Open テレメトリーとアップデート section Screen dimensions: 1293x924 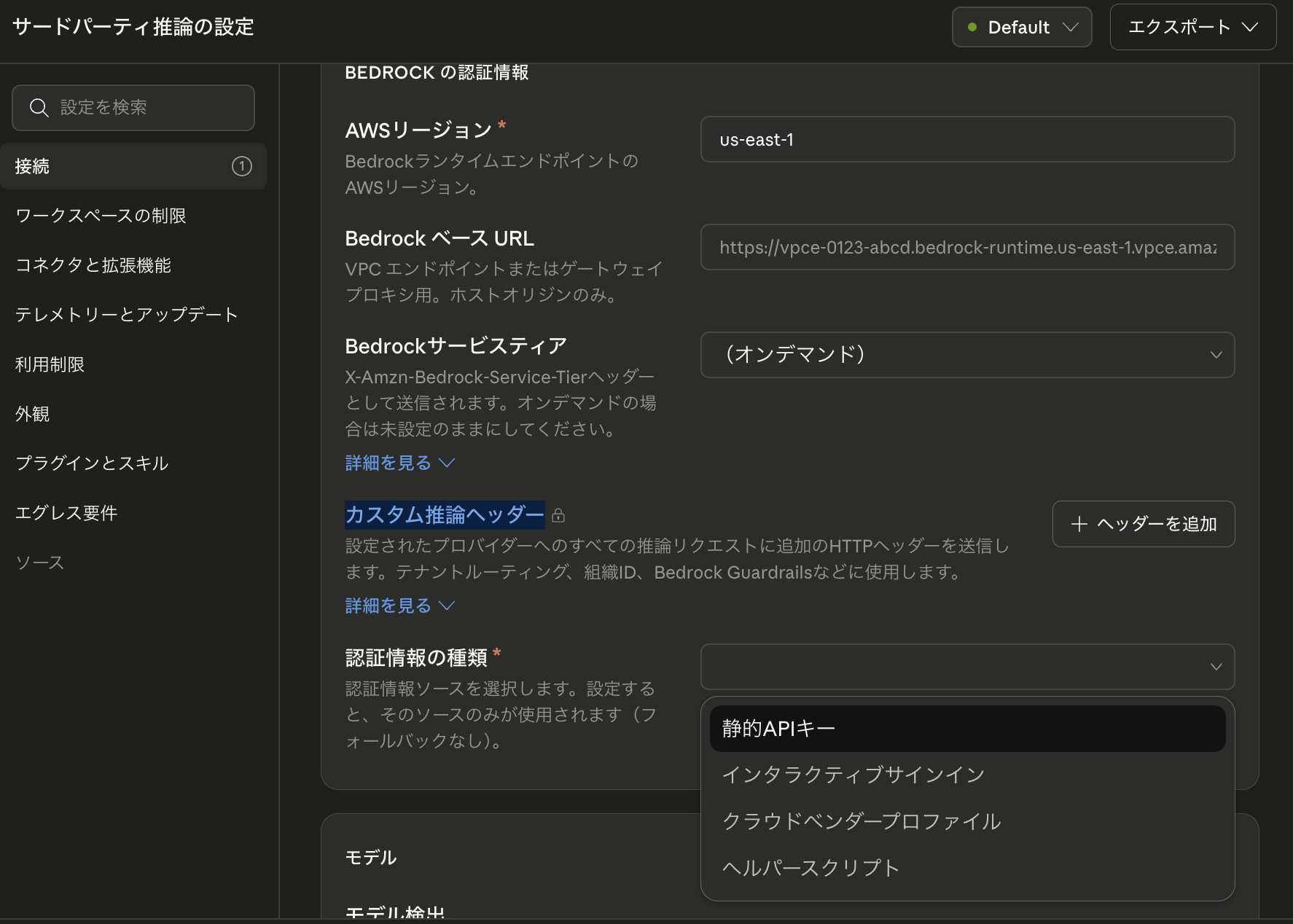pyautogui.click(x=133, y=316)
